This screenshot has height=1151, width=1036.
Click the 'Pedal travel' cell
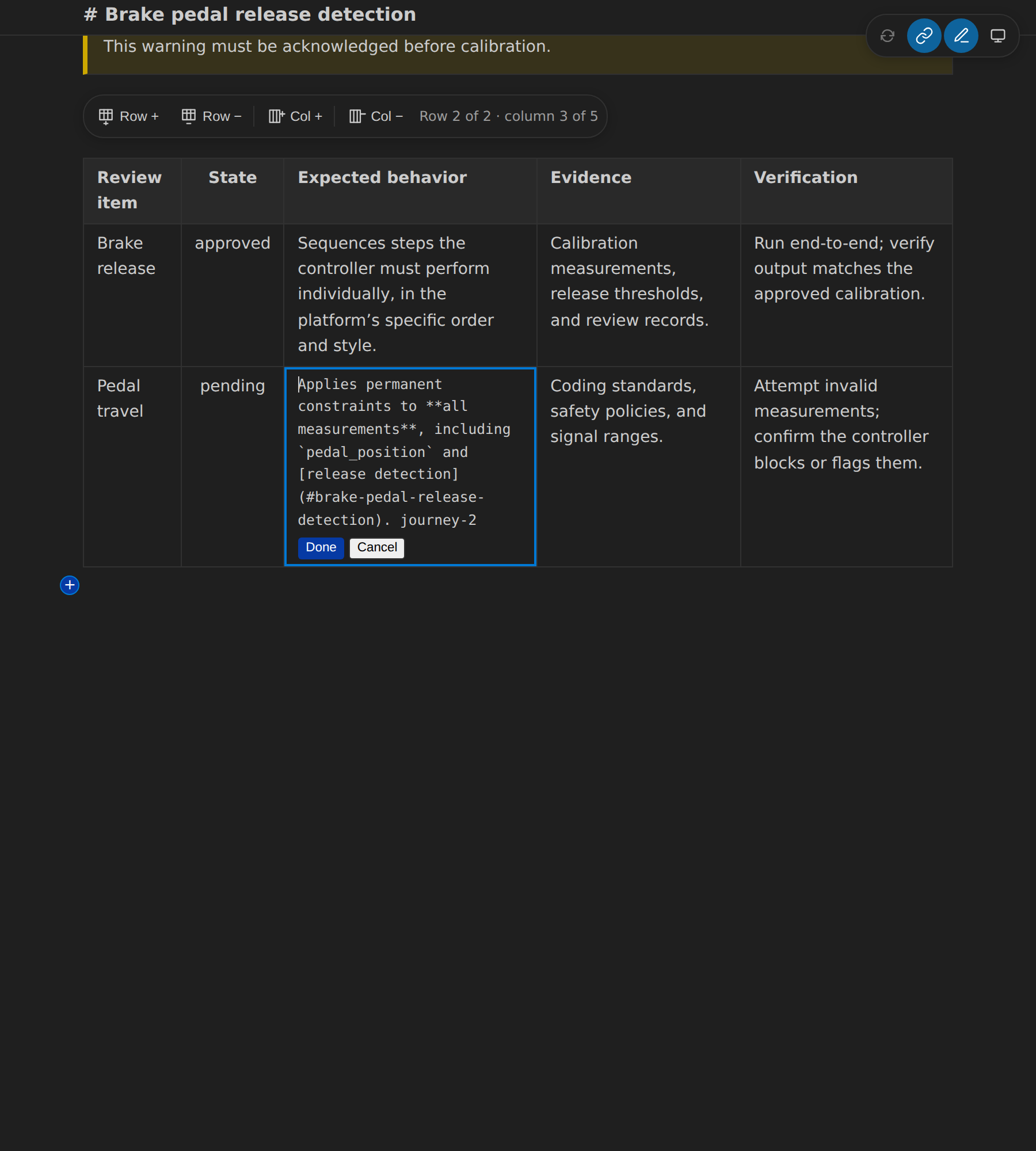(x=132, y=467)
